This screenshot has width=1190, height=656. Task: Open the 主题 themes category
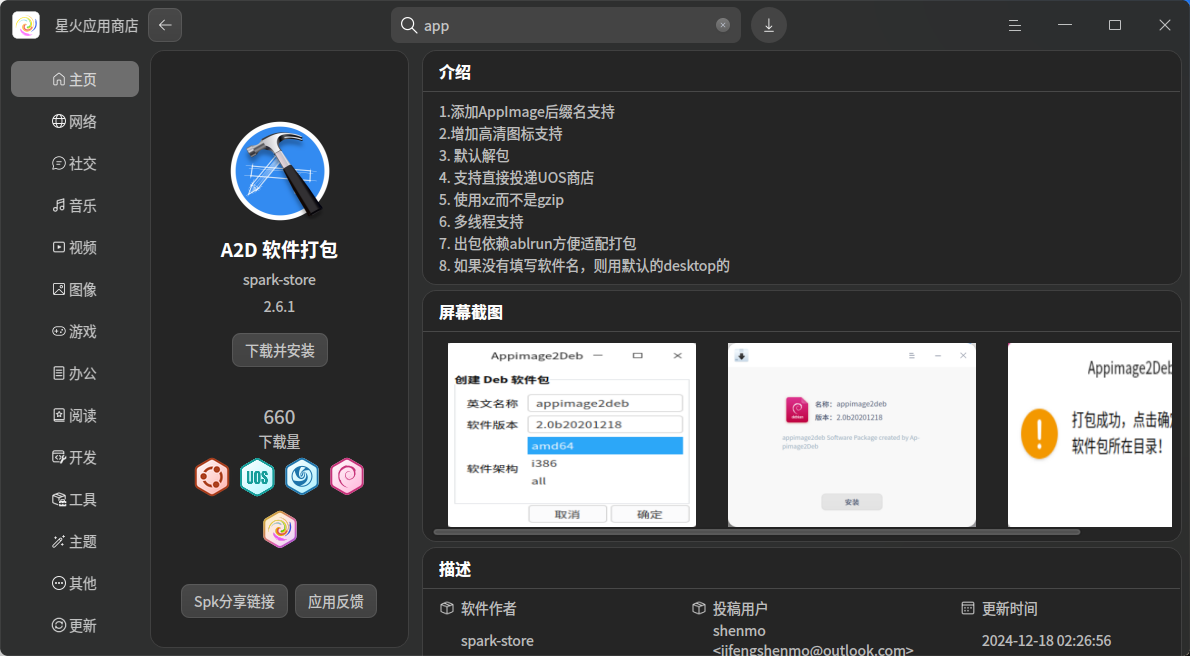coord(74,541)
